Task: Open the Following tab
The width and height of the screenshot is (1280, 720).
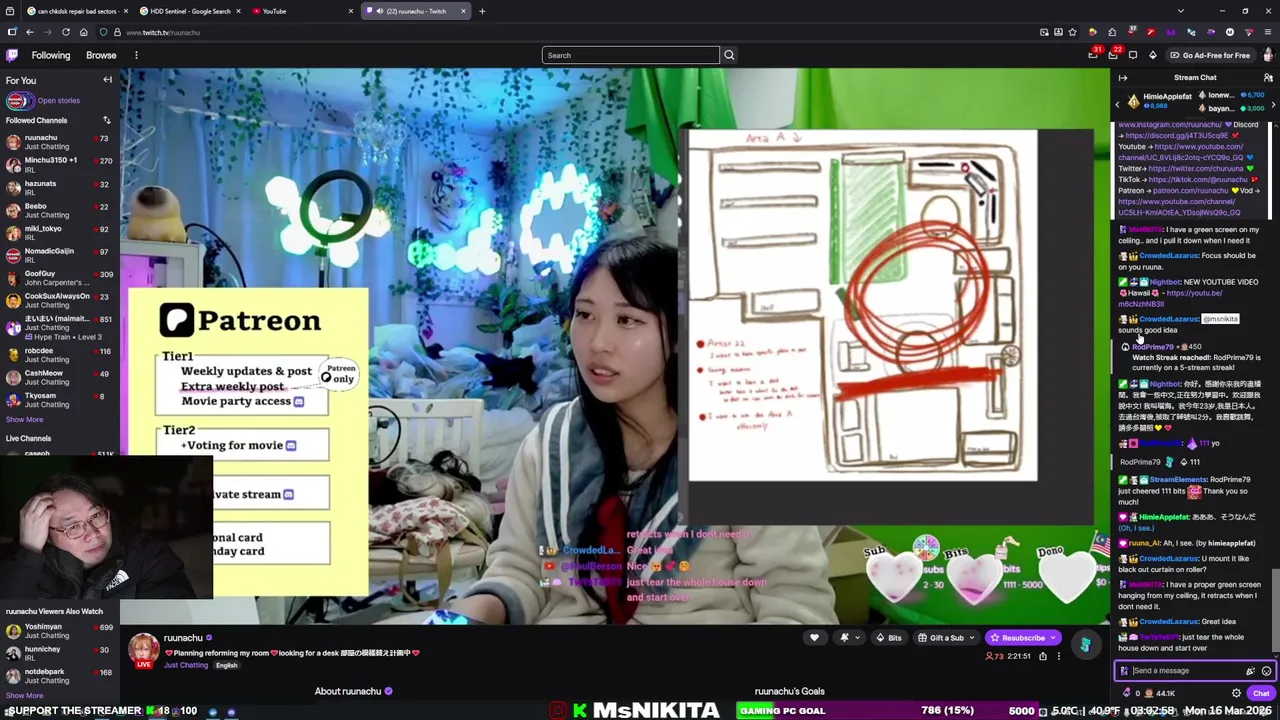Action: 50,55
